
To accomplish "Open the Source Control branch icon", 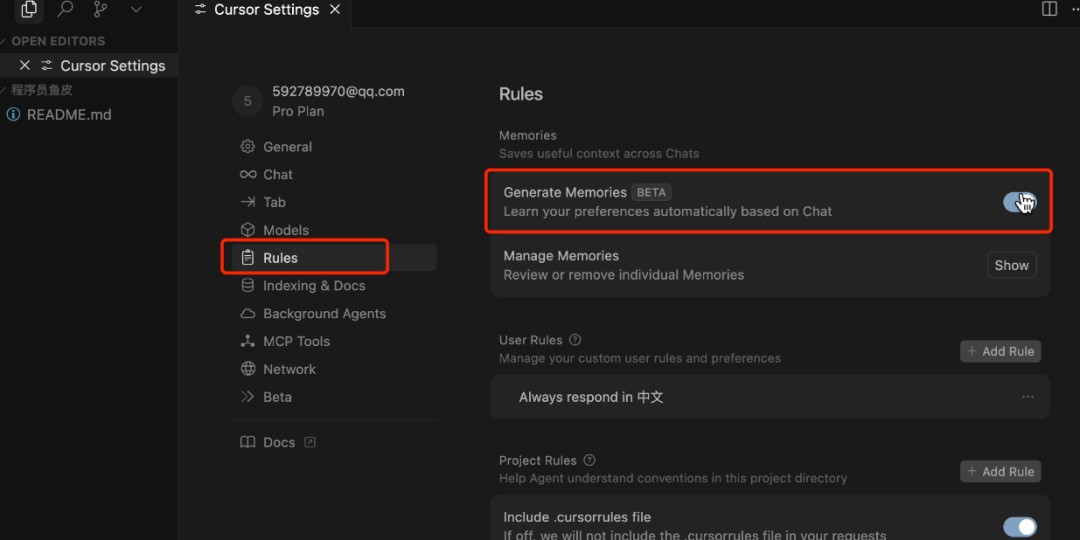I will (x=101, y=9).
